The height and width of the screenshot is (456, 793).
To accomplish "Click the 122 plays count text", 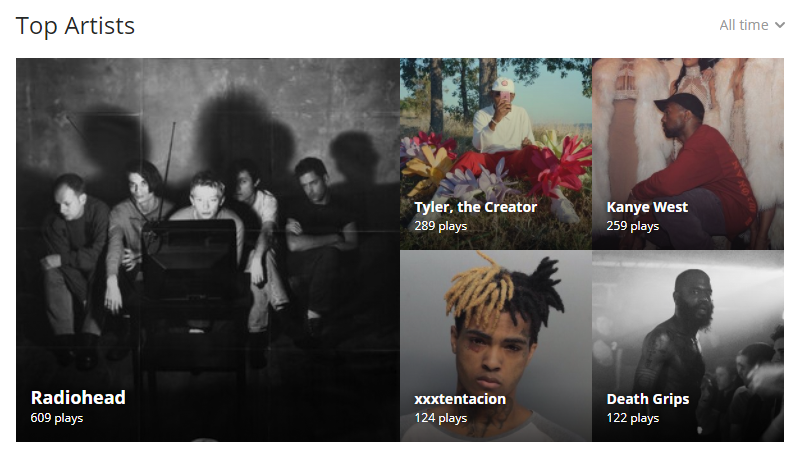I will 633,418.
